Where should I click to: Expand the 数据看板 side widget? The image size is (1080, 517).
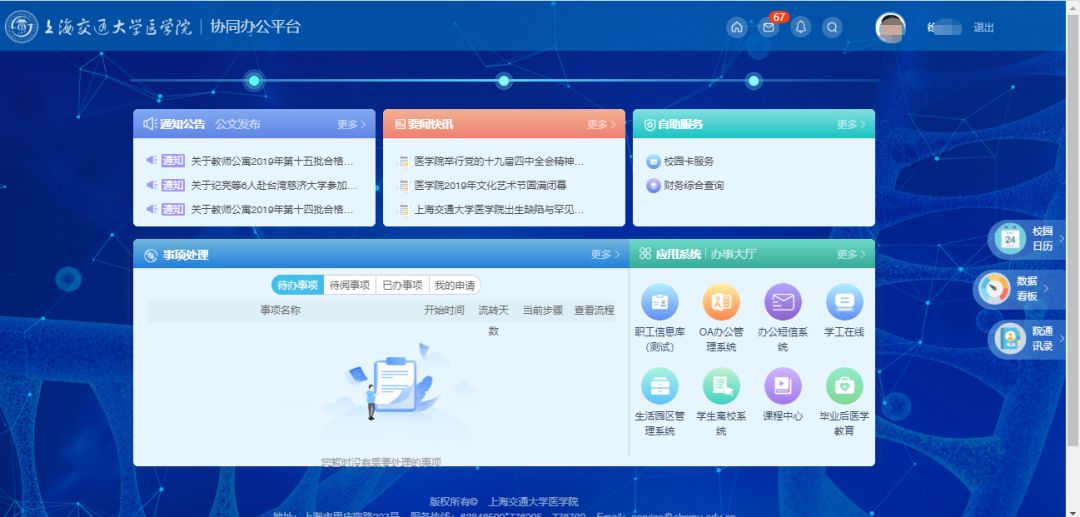pyautogui.click(x=1020, y=289)
